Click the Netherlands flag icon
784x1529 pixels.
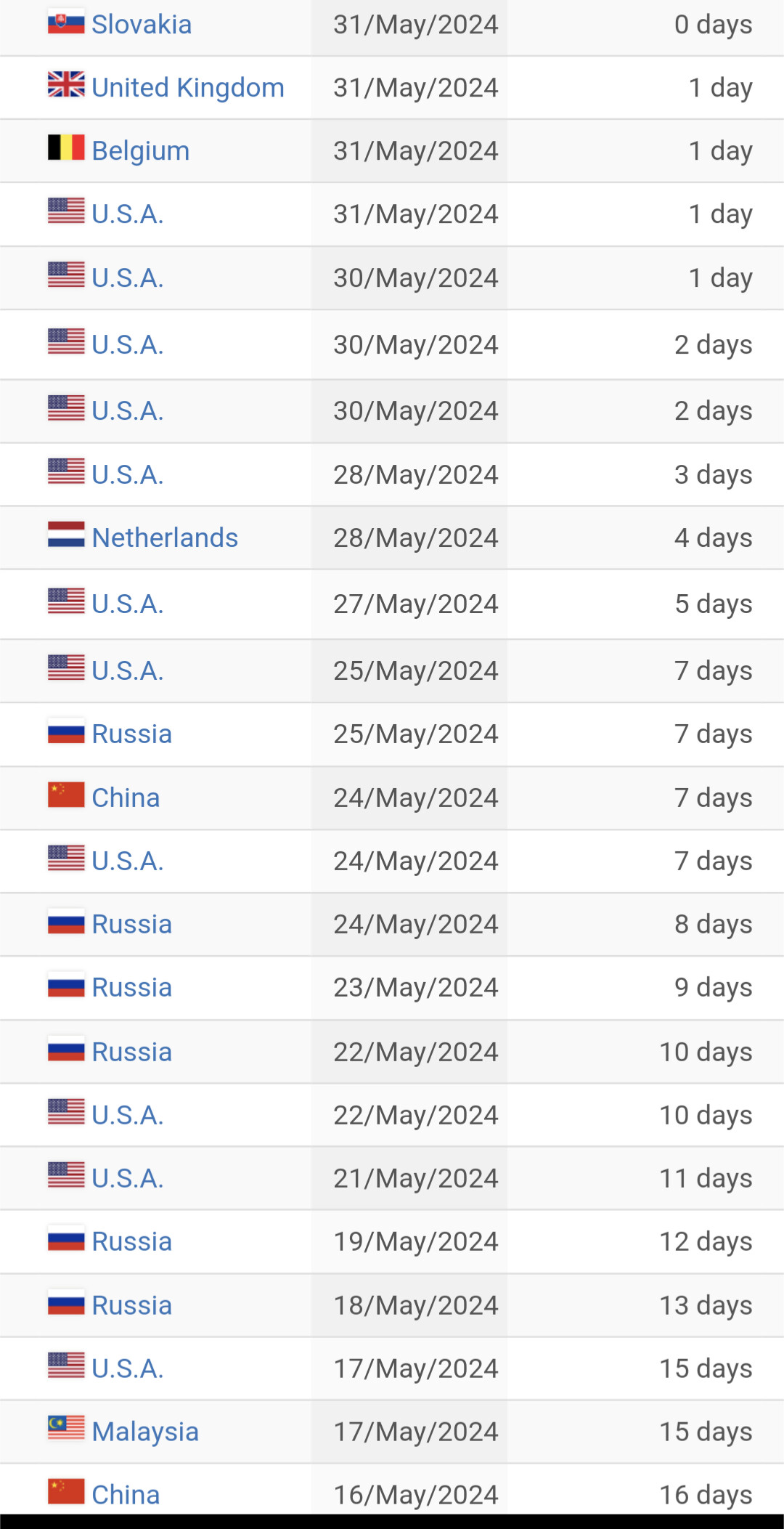[x=66, y=535]
